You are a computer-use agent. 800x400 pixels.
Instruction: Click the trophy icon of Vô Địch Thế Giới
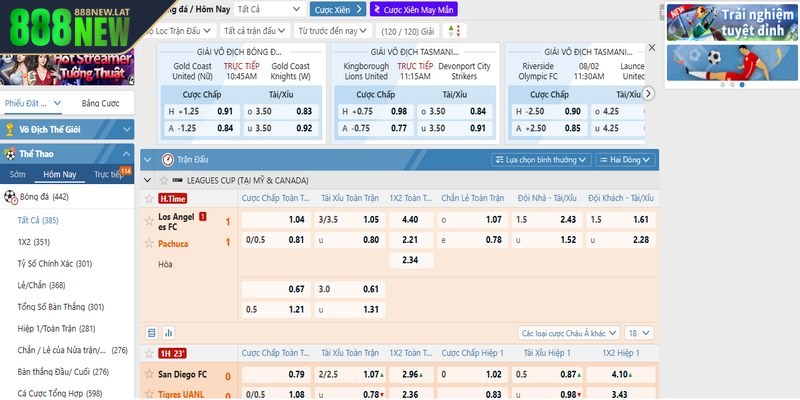tap(9, 130)
